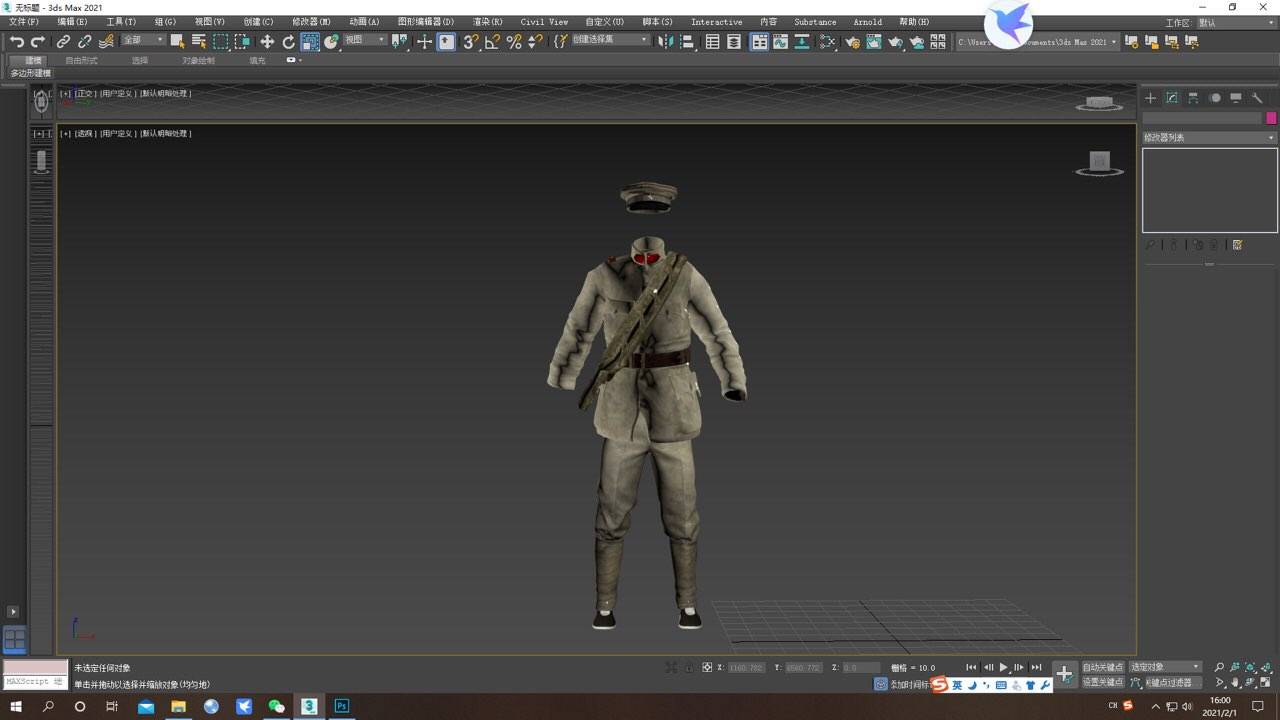Click the large Set Keys plus button
Image resolution: width=1280 pixels, height=720 pixels.
(1064, 674)
